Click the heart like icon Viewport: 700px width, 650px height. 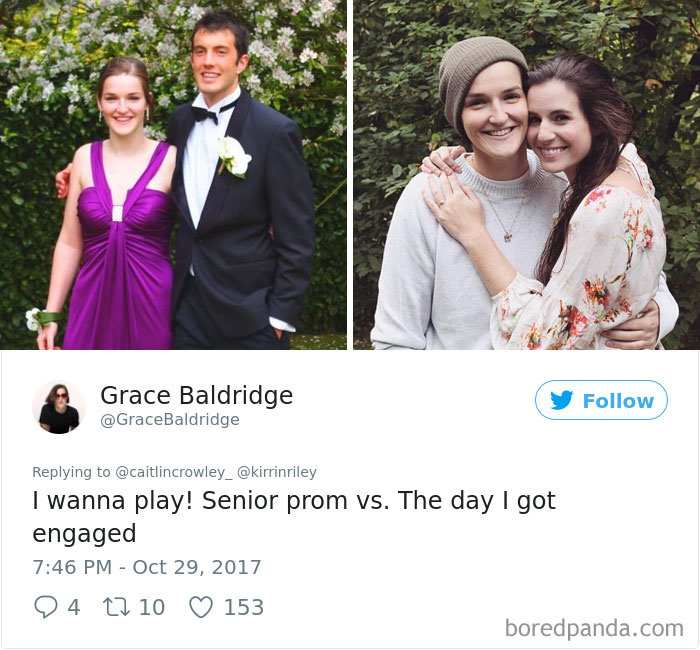[x=201, y=607]
